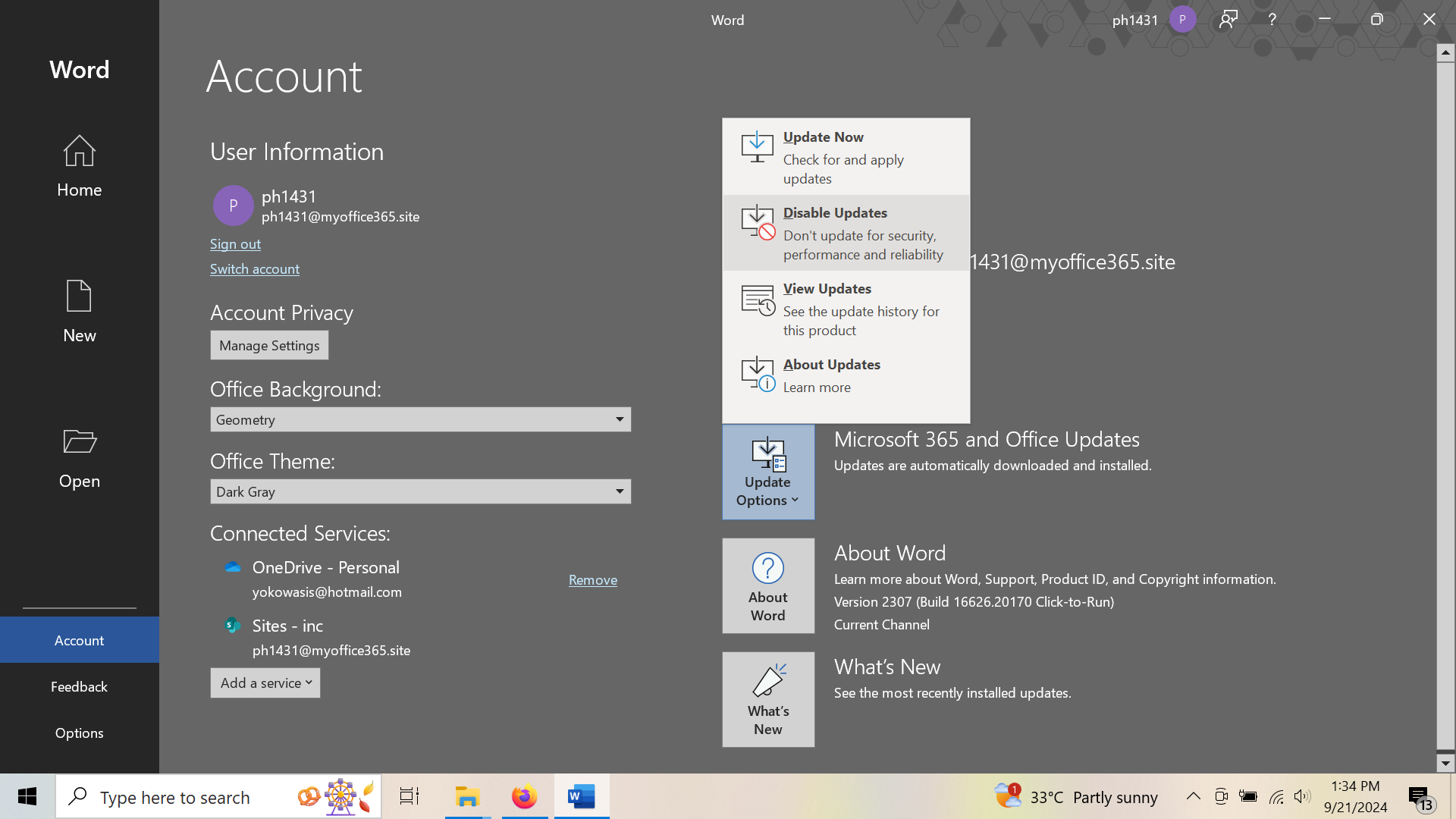This screenshot has width=1456, height=819.
Task: Scroll down the Account page scrollbar
Action: pos(1447,764)
